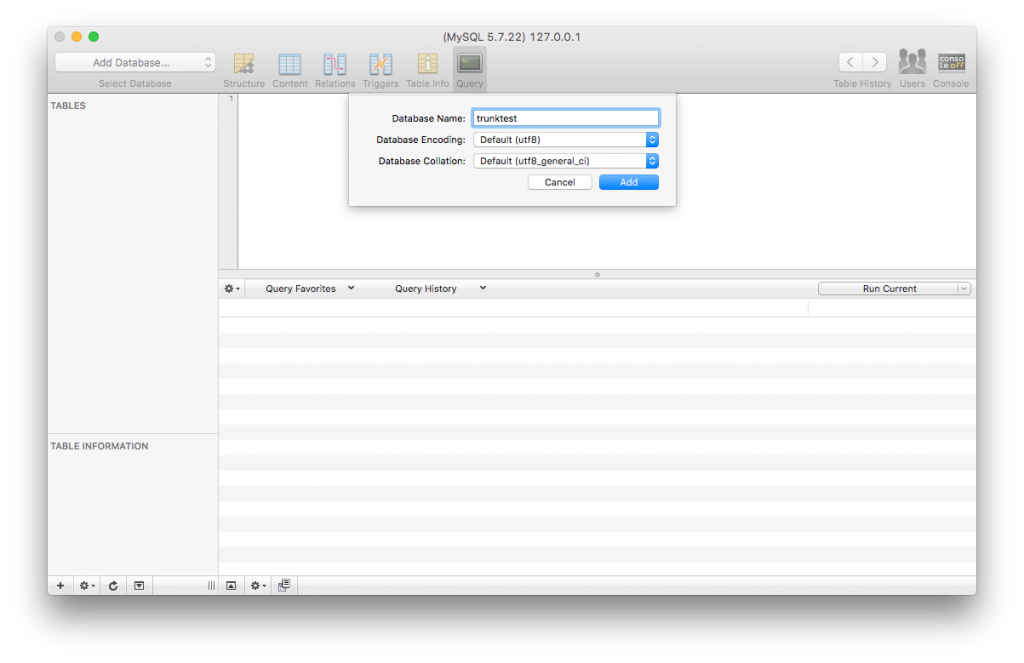Image resolution: width=1024 pixels, height=663 pixels.
Task: Click the multiple-results icon in bottom bar
Action: (x=284, y=585)
